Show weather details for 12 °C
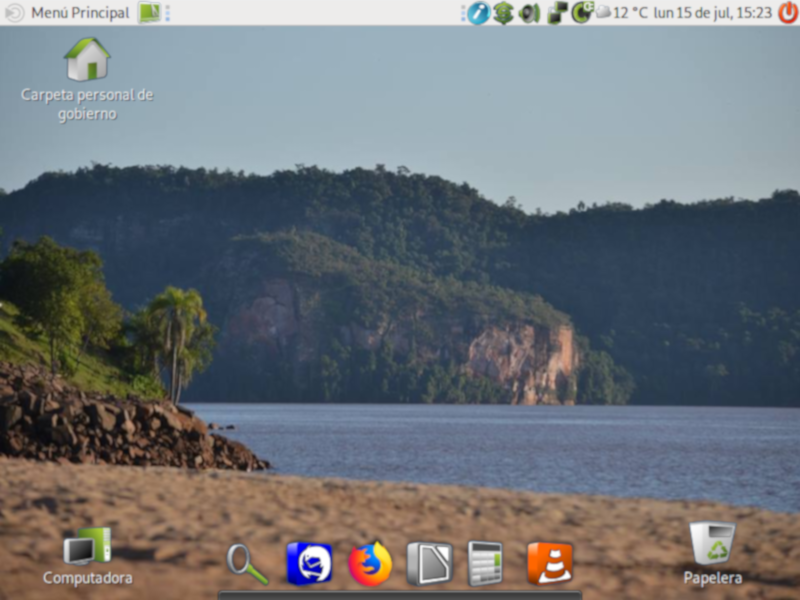 [622, 13]
